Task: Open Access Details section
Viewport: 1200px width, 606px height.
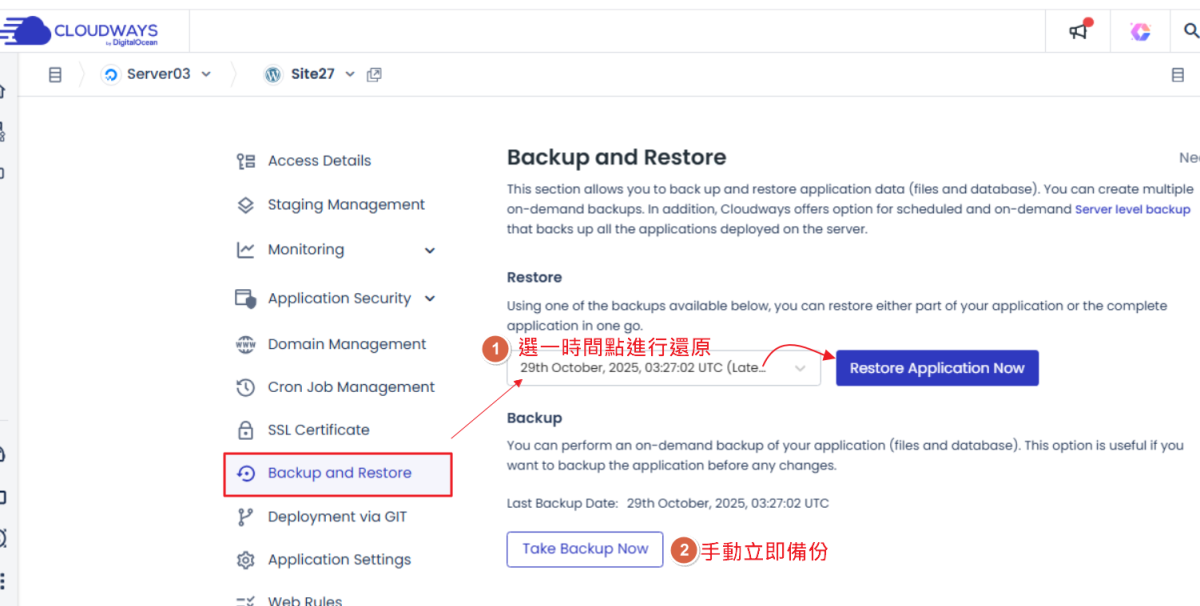Action: pos(318,161)
